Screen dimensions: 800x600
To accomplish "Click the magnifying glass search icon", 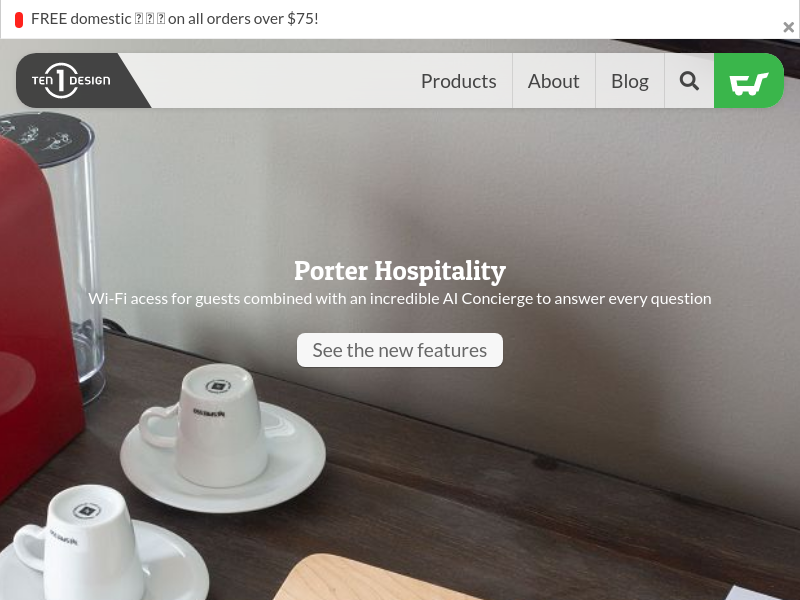I will [689, 81].
